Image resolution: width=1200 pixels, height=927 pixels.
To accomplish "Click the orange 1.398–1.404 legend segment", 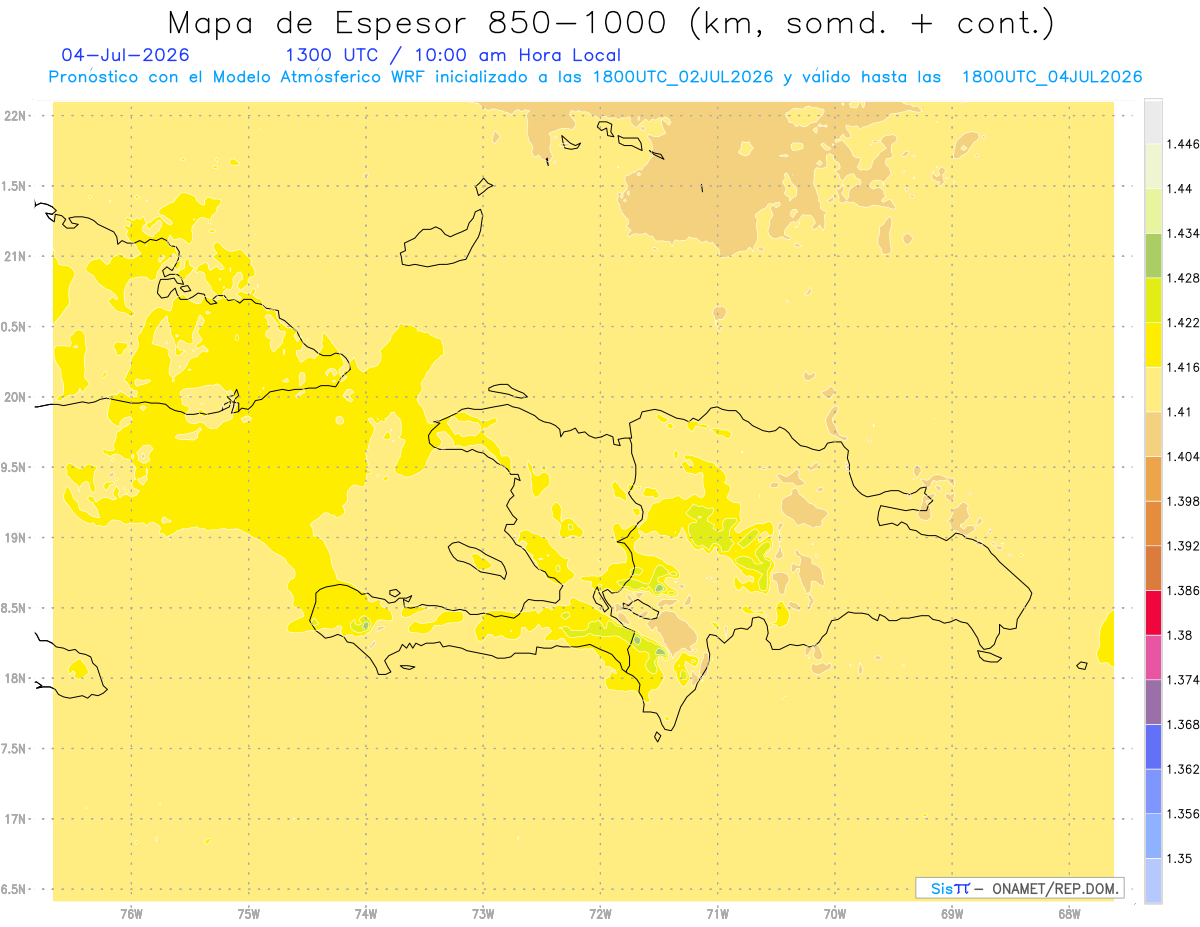I will pyautogui.click(x=1153, y=478).
